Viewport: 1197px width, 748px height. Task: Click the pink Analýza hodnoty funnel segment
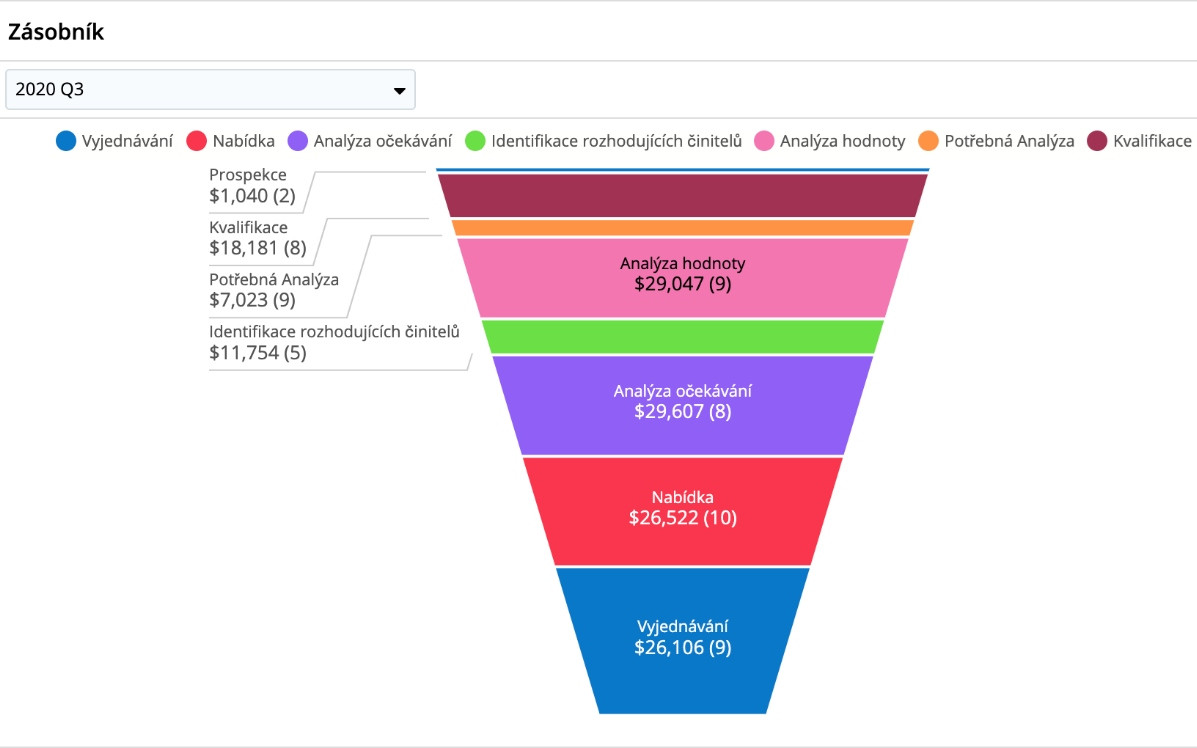coord(683,276)
